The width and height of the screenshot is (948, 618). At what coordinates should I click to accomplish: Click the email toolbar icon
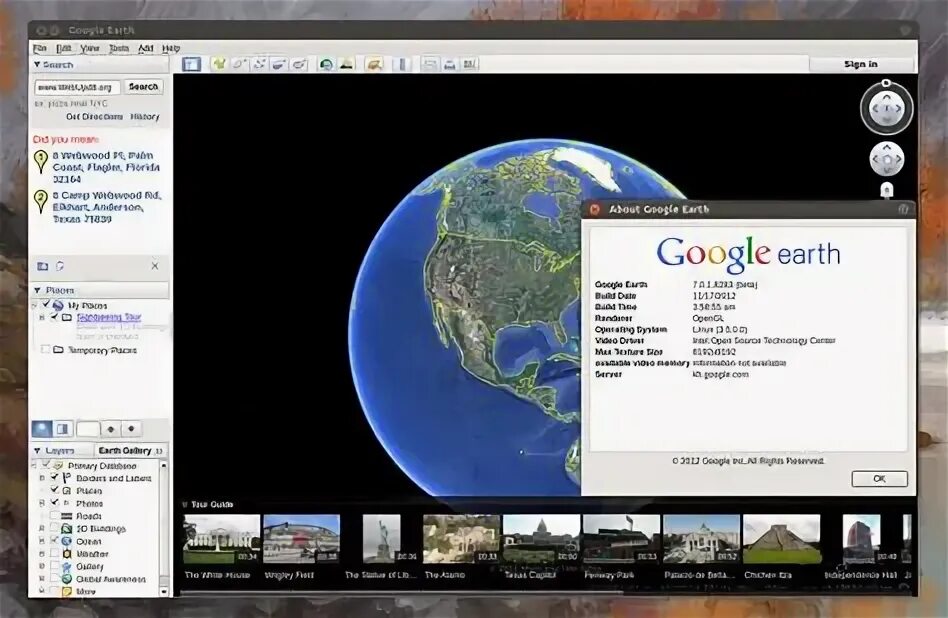click(x=430, y=63)
